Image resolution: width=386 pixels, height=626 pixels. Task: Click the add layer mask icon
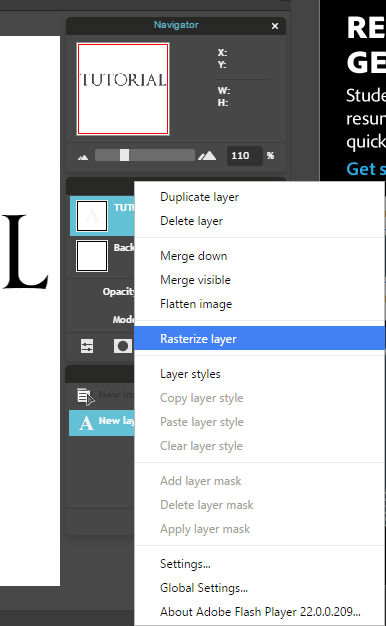pyautogui.click(x=123, y=346)
